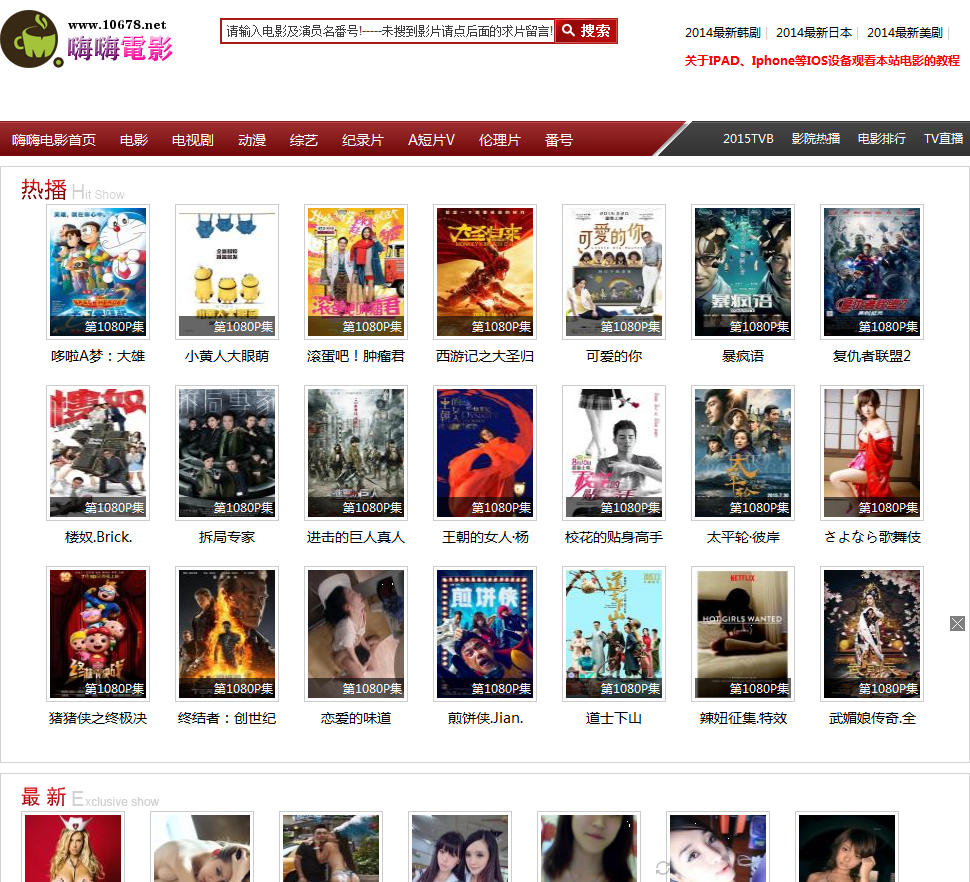Open the 楼奴 Brick poster
970x882 pixels.
(98, 453)
